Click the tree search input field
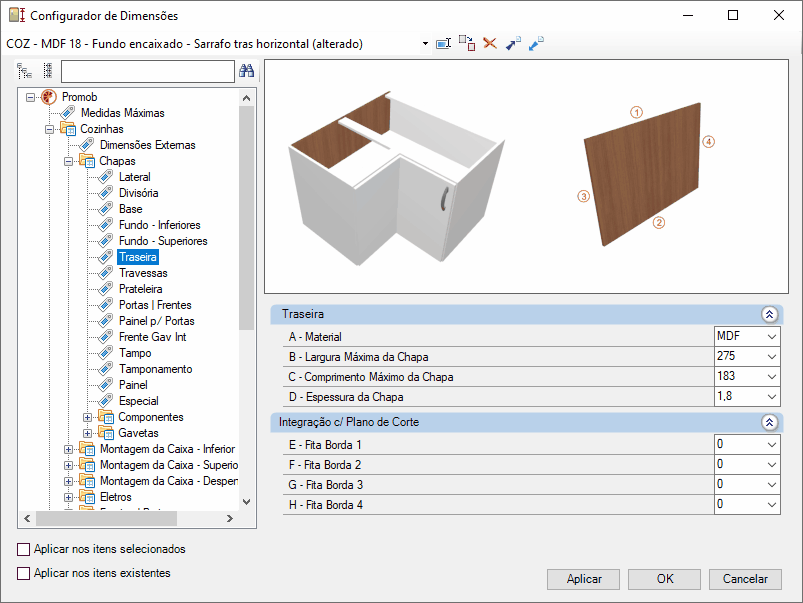The image size is (803, 603). [x=147, y=71]
